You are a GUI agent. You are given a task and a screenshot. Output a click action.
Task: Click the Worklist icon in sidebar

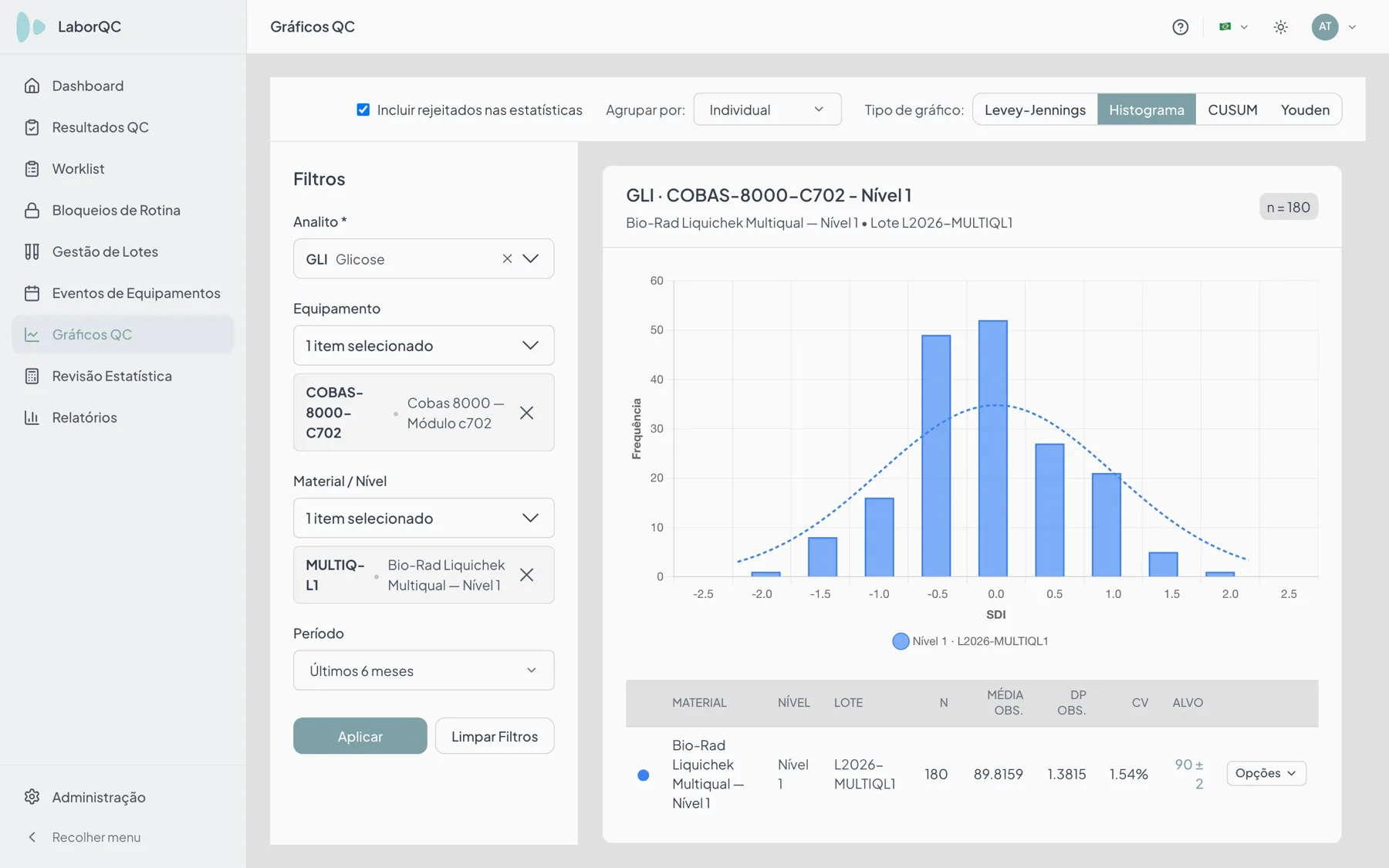[32, 169]
